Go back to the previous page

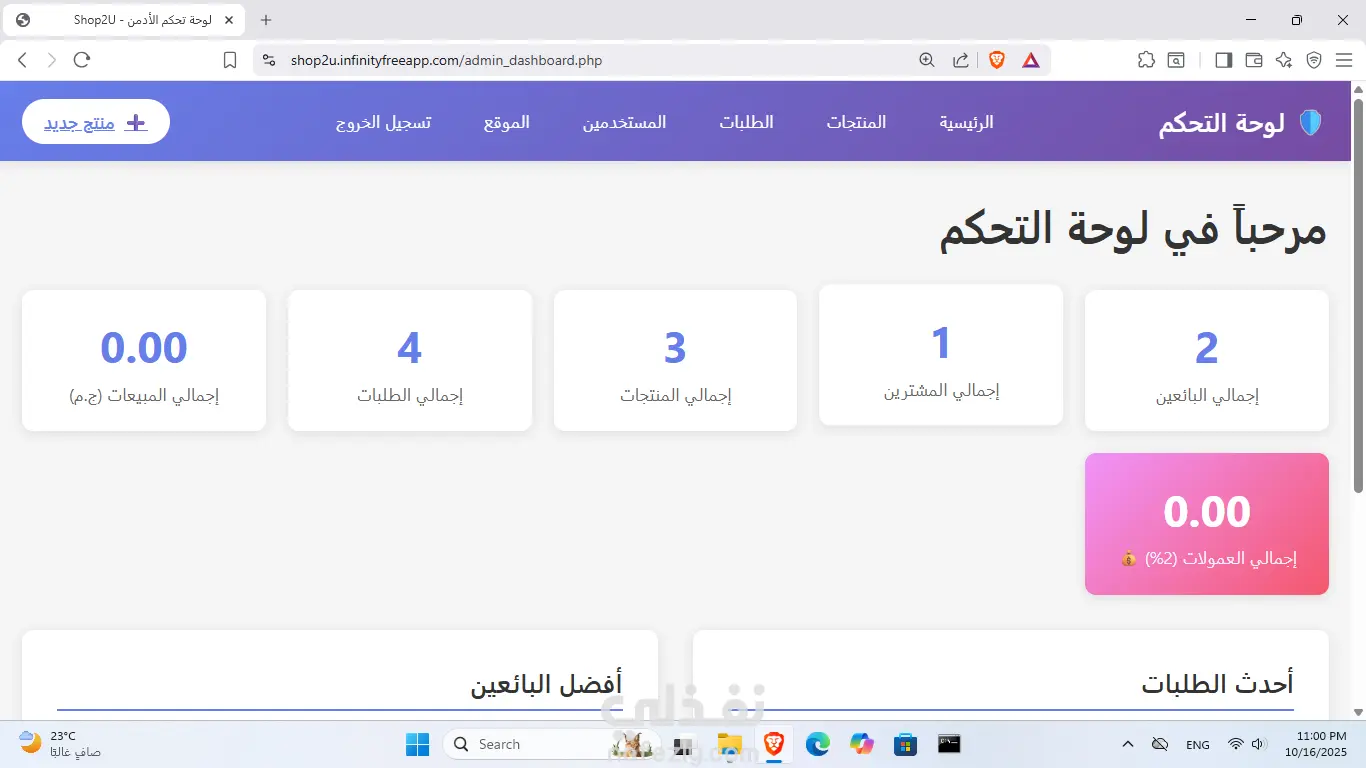[23, 60]
